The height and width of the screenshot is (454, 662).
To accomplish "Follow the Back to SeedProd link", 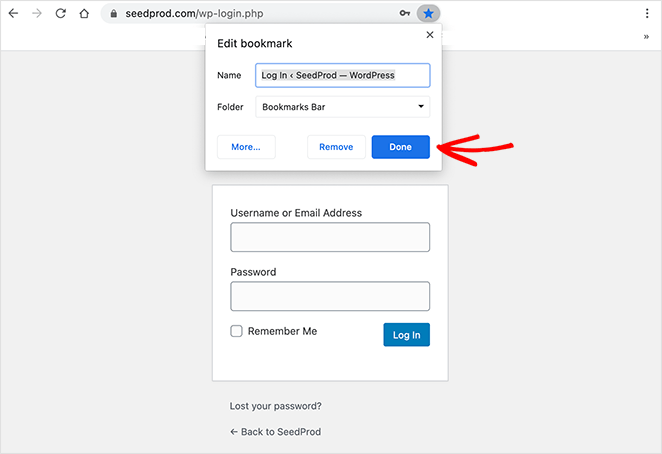I will [x=276, y=432].
